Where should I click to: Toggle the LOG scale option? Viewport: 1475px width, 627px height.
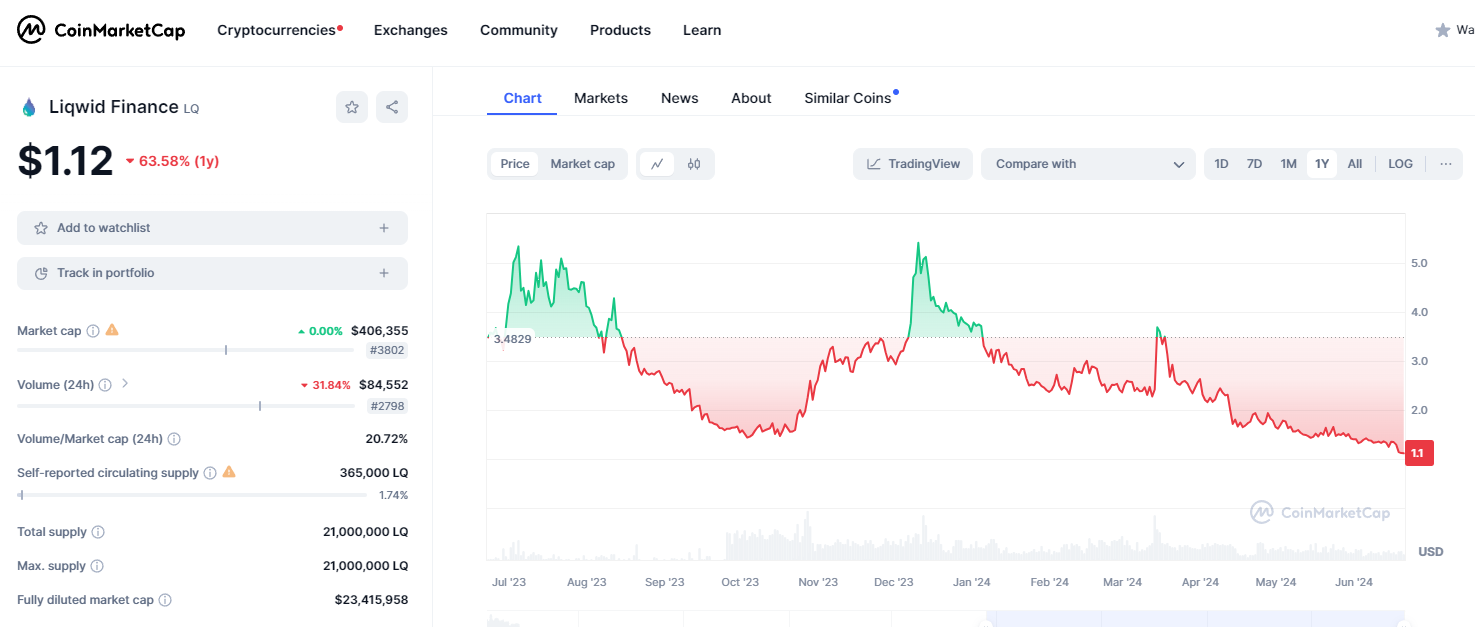(1400, 164)
